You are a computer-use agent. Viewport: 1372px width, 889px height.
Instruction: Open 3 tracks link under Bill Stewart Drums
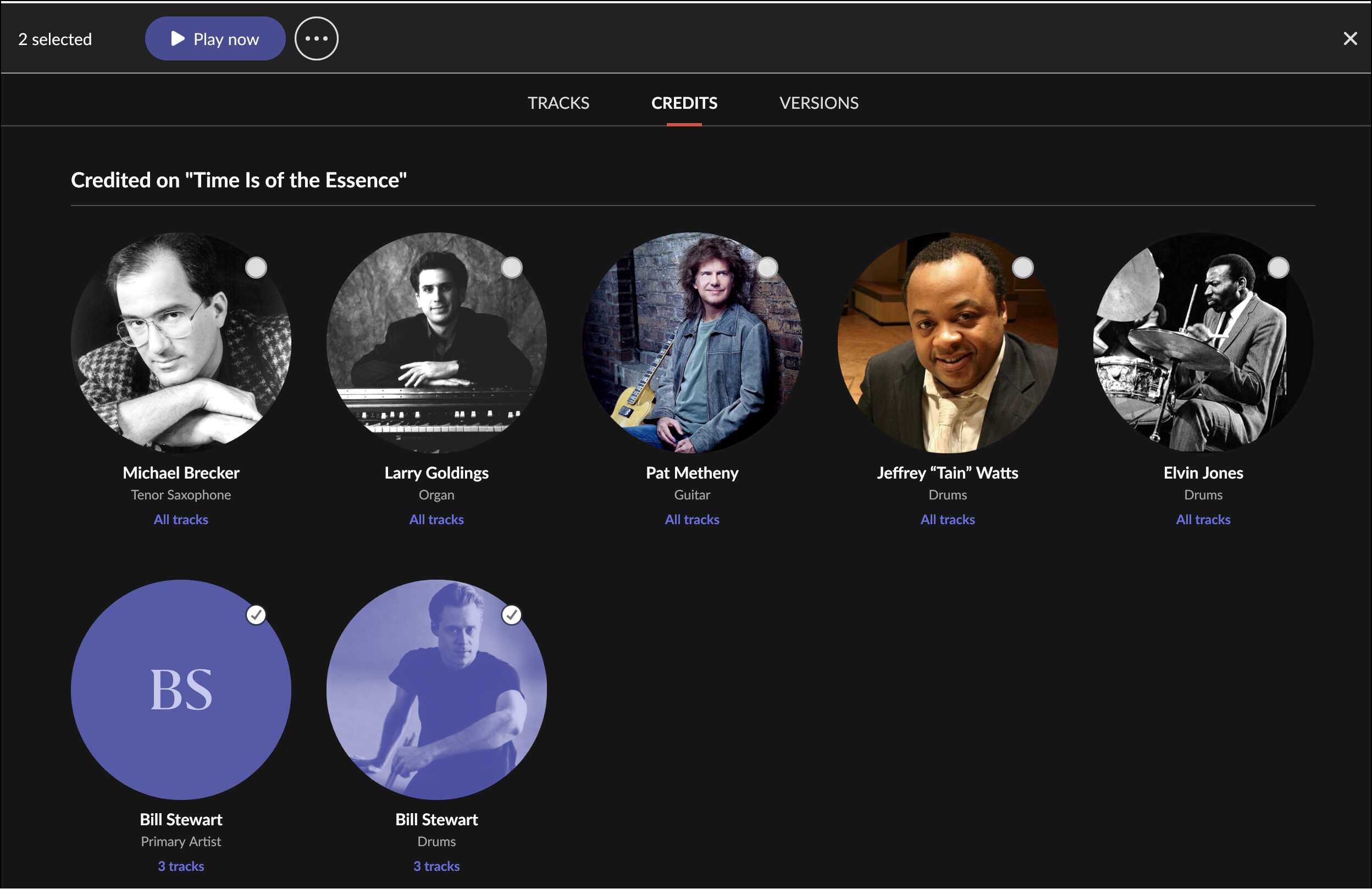point(436,866)
